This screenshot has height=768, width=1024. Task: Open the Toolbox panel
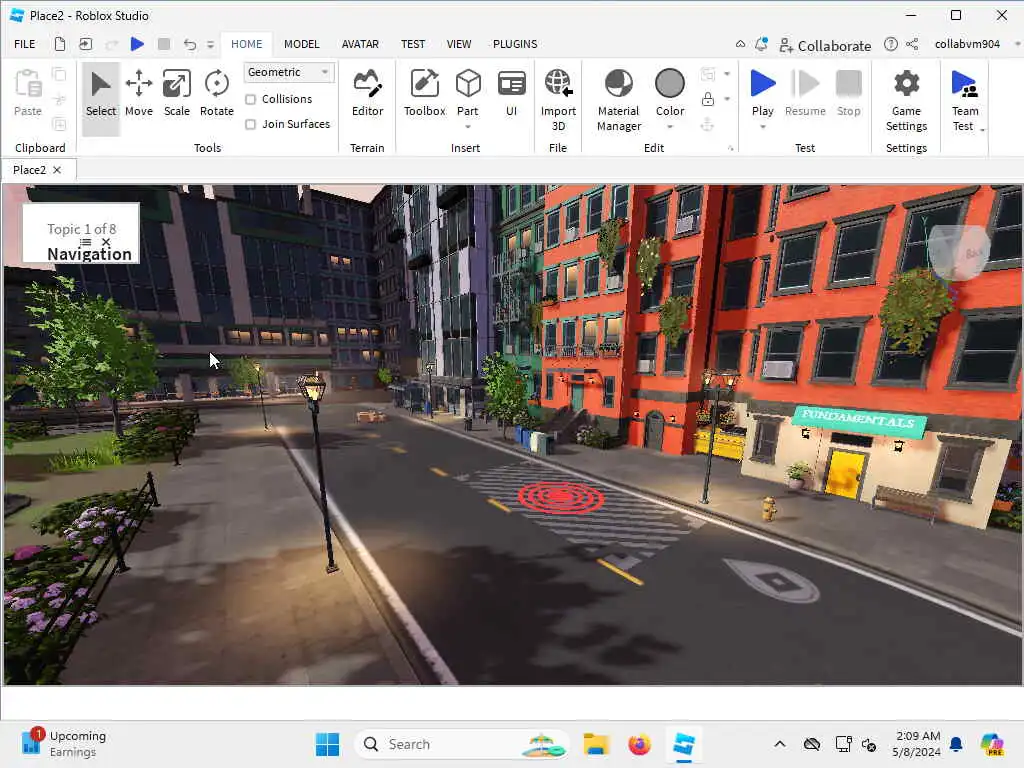(x=424, y=93)
